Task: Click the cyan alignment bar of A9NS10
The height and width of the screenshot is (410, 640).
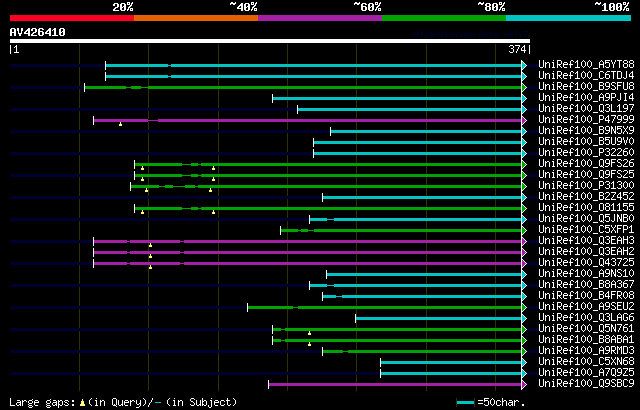Action: [x=424, y=275]
